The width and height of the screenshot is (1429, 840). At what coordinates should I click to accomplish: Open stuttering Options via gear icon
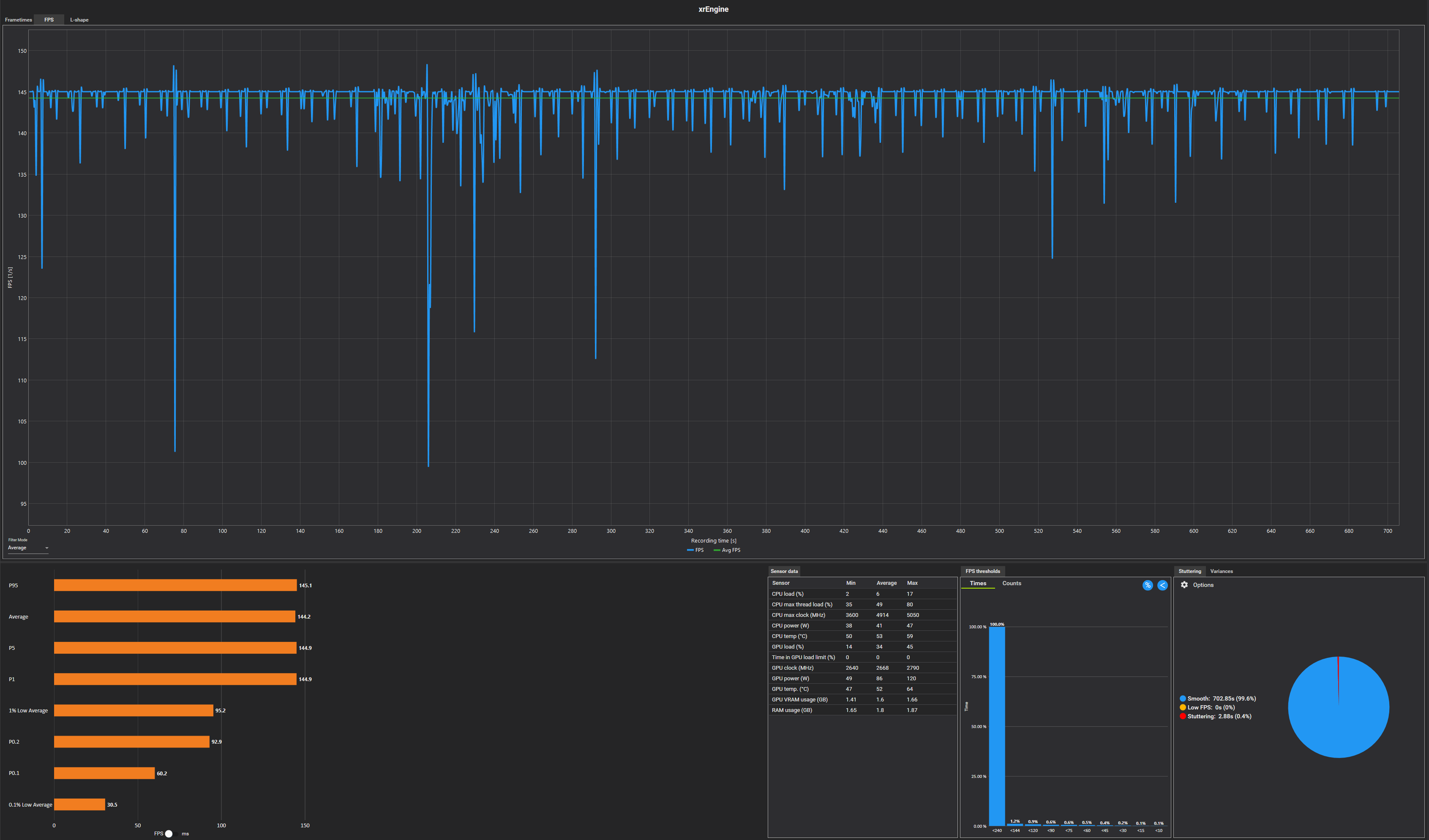click(1184, 585)
